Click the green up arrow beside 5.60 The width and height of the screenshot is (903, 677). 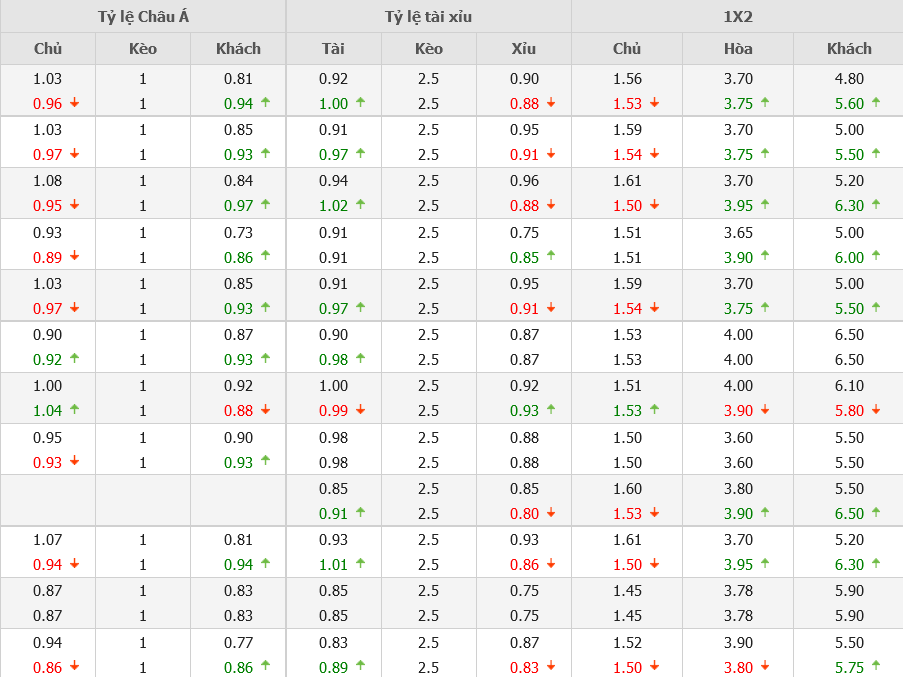[x=876, y=102]
